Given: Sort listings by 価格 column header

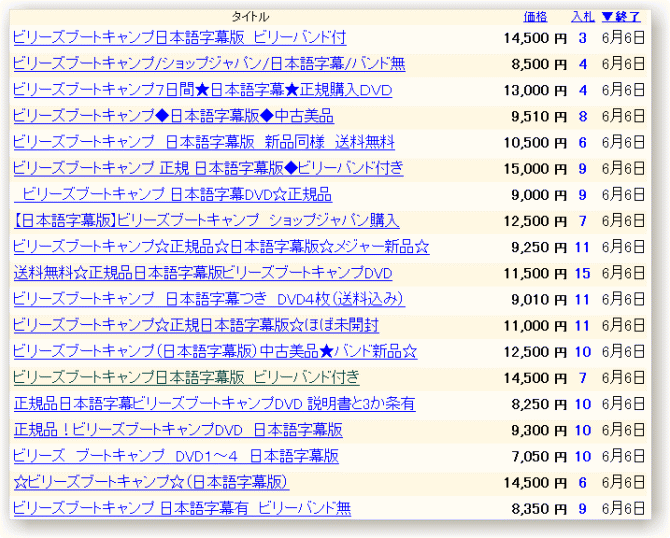Looking at the screenshot, I should tap(535, 17).
